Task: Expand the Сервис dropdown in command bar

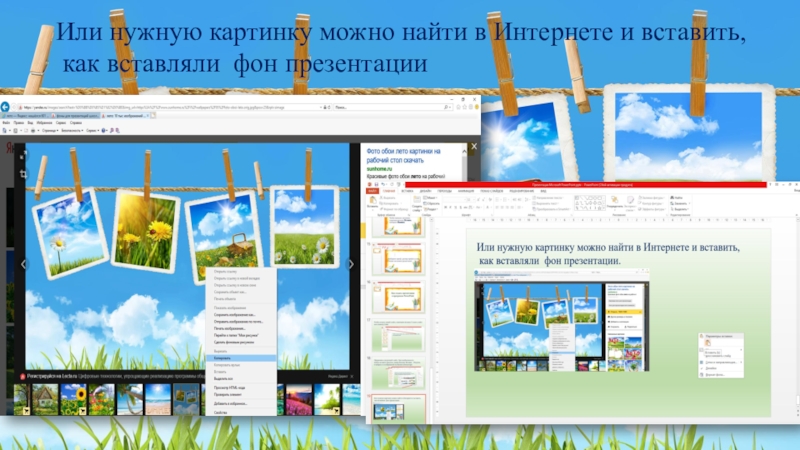Action: tap(92, 131)
